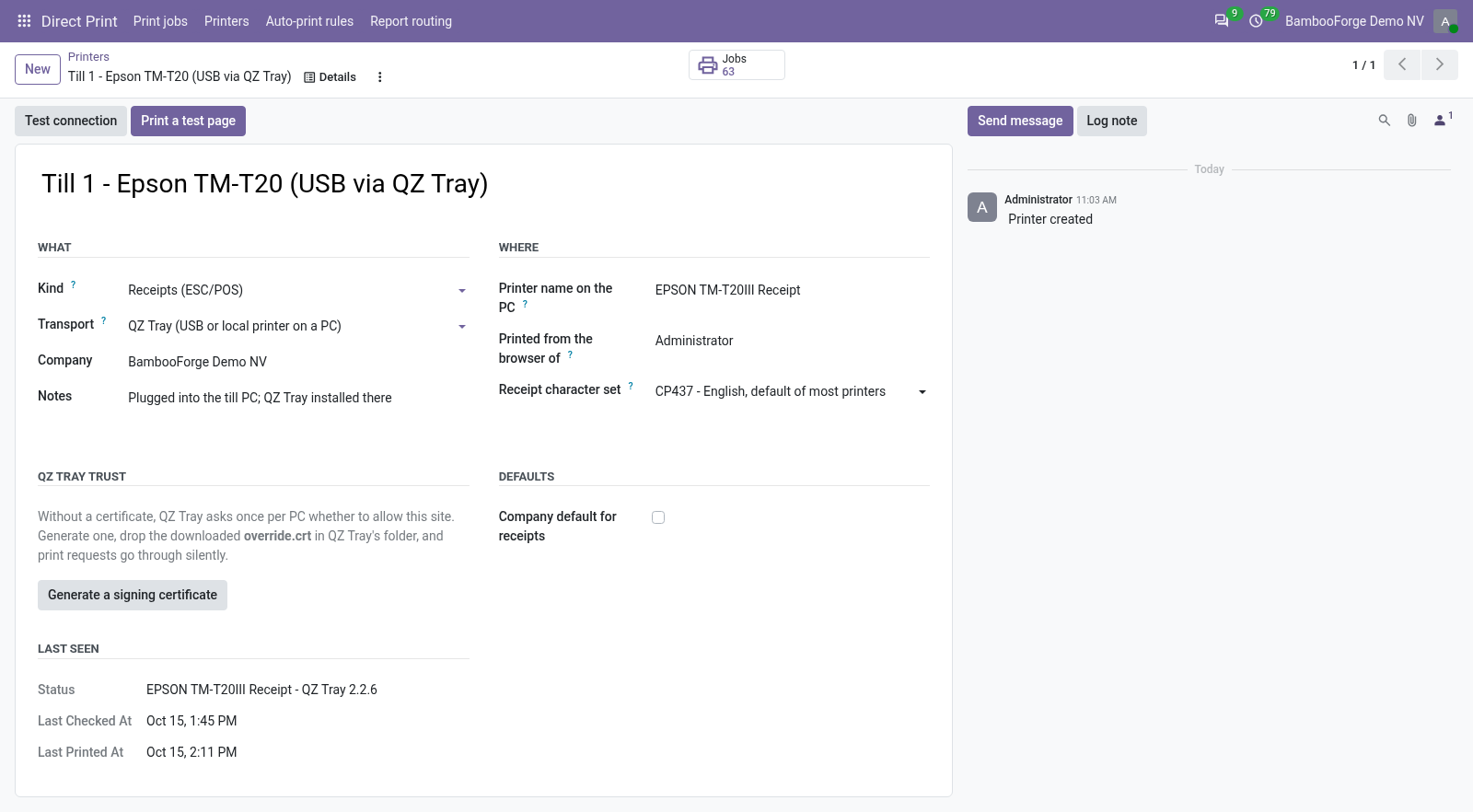This screenshot has height=812, width=1473.
Task: Click Send message button
Action: click(x=1020, y=121)
